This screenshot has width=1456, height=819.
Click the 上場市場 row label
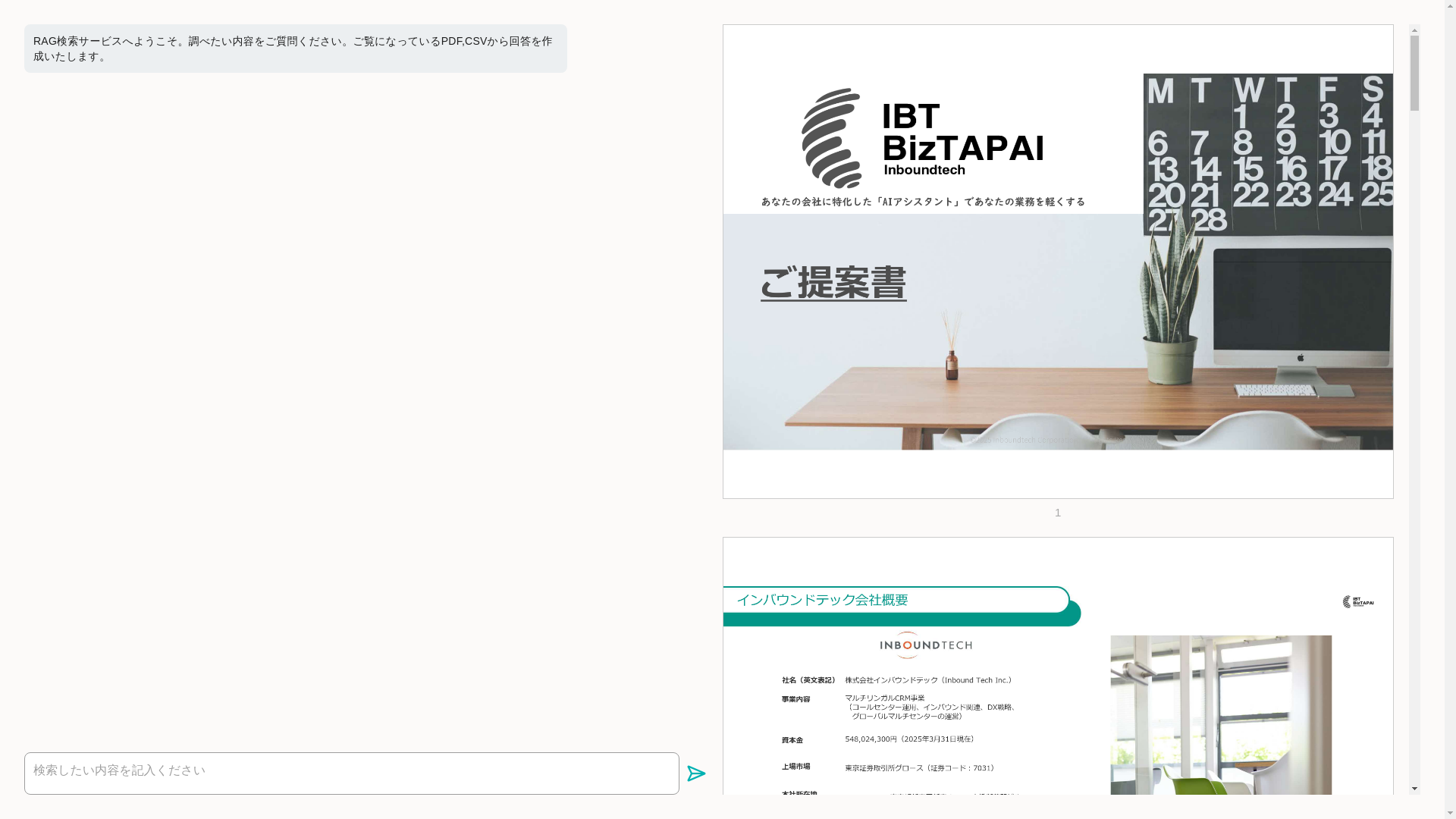pyautogui.click(x=795, y=767)
